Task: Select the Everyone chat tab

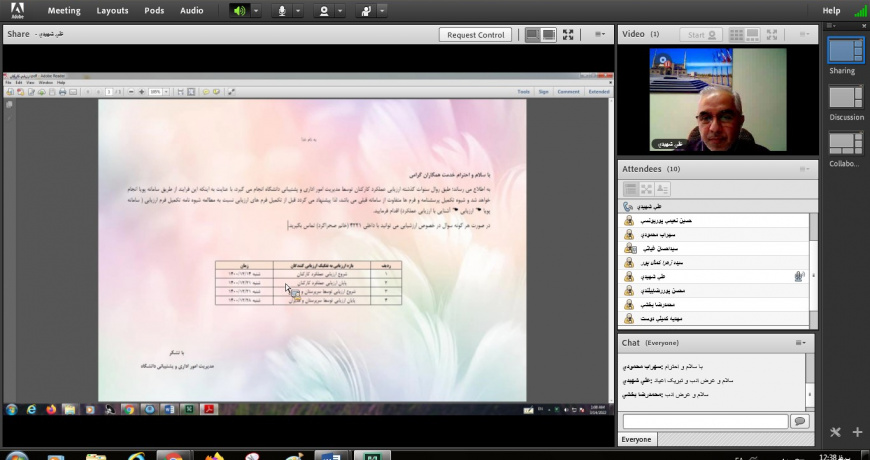Action: click(636, 439)
